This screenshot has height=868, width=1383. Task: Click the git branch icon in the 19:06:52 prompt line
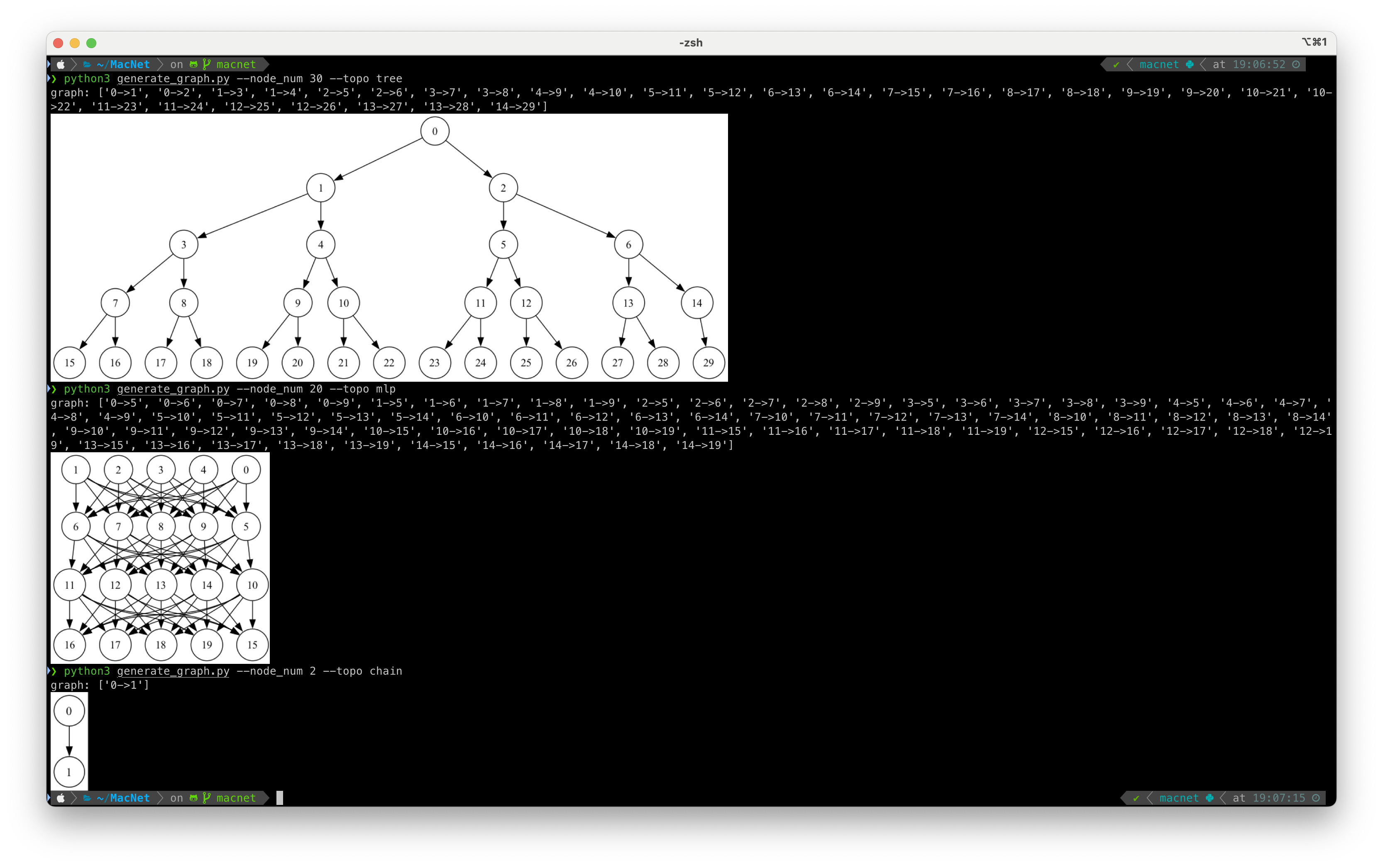[x=206, y=64]
